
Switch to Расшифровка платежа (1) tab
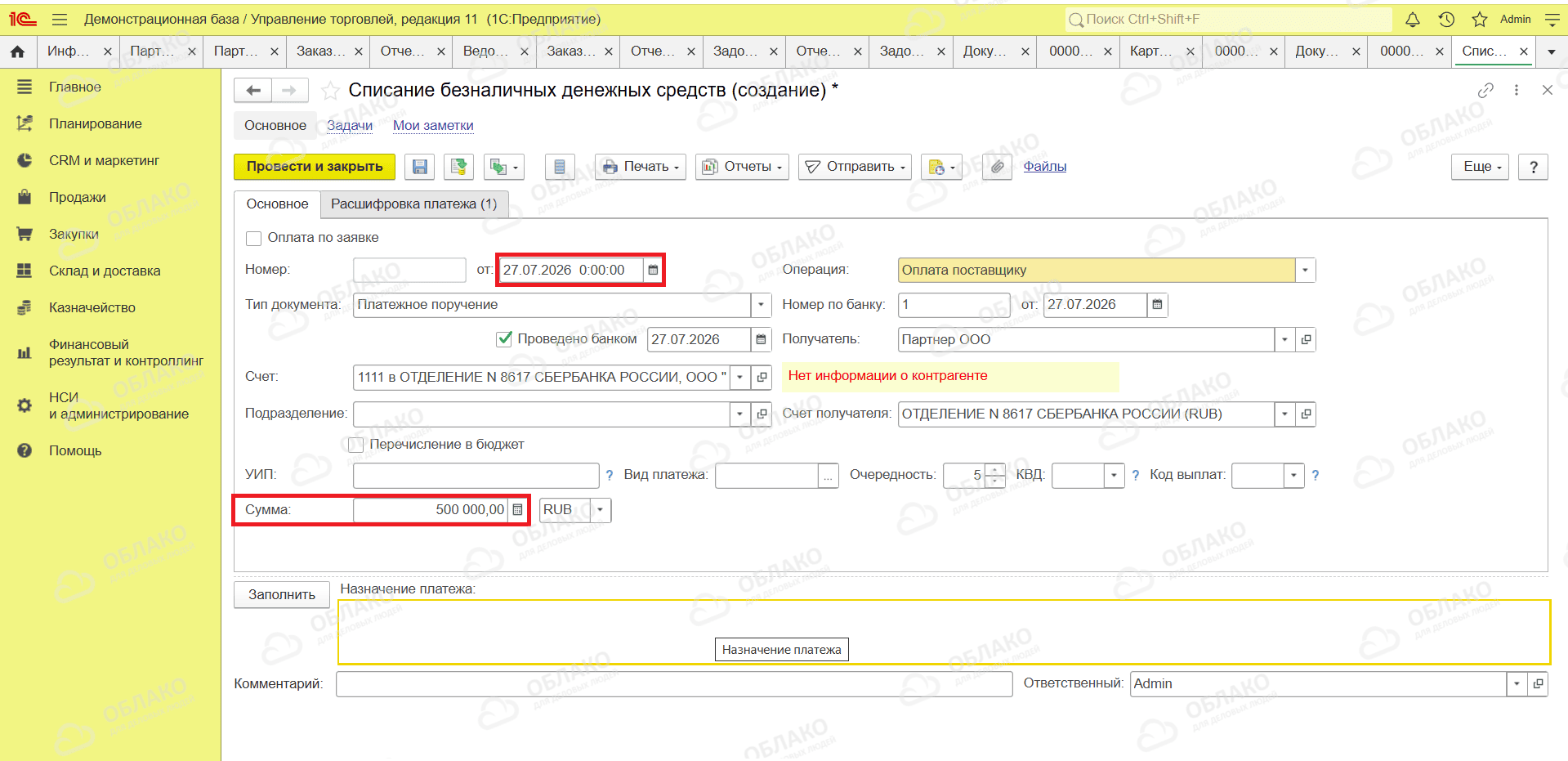coord(413,204)
